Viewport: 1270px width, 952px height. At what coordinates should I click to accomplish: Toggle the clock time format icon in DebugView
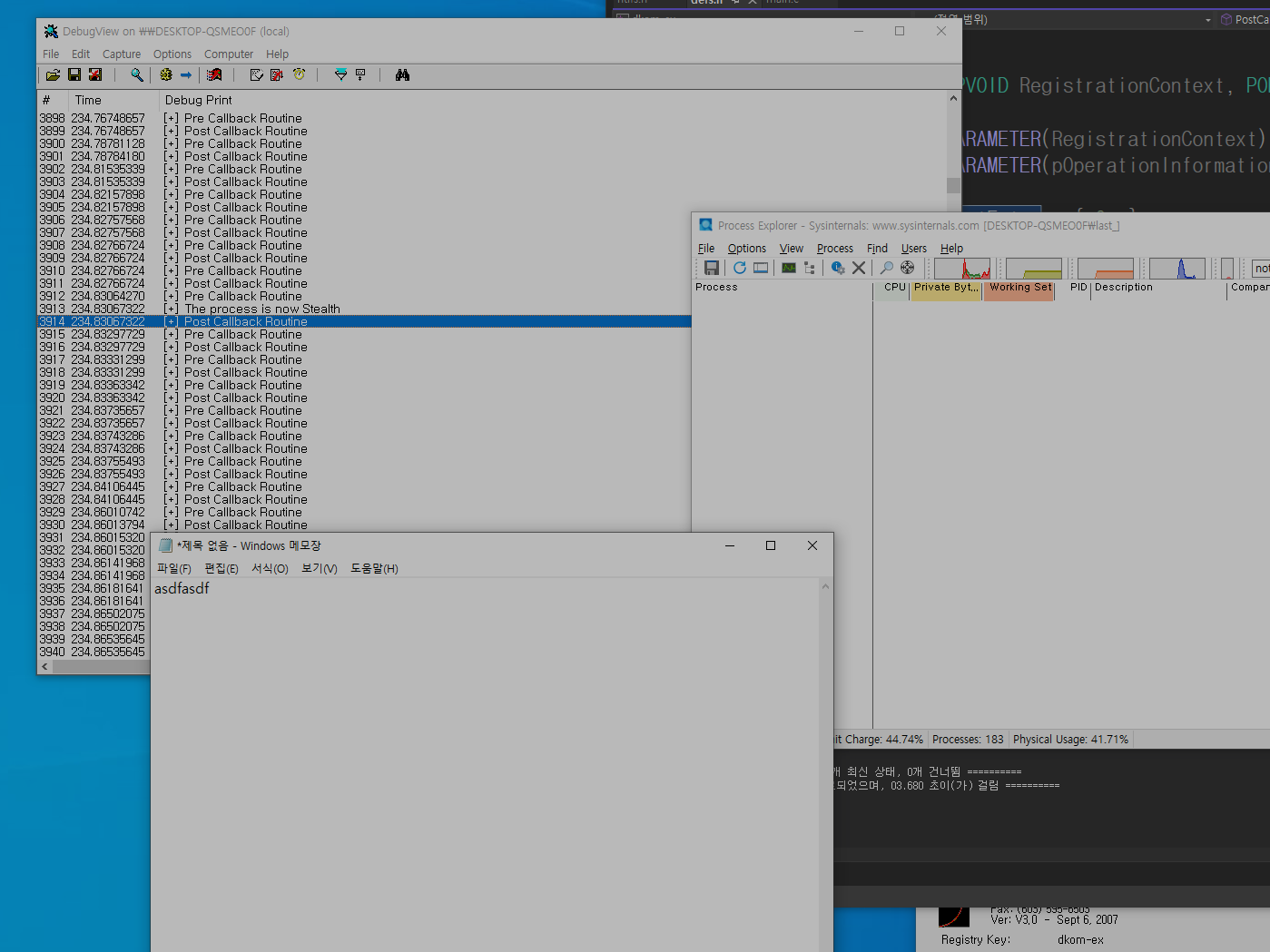(x=299, y=75)
